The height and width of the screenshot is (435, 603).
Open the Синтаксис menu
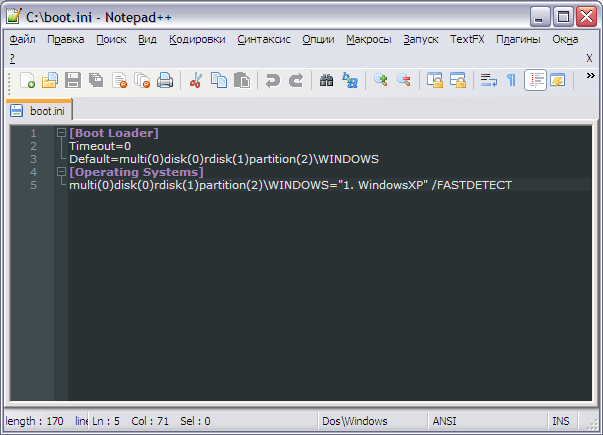pos(264,39)
